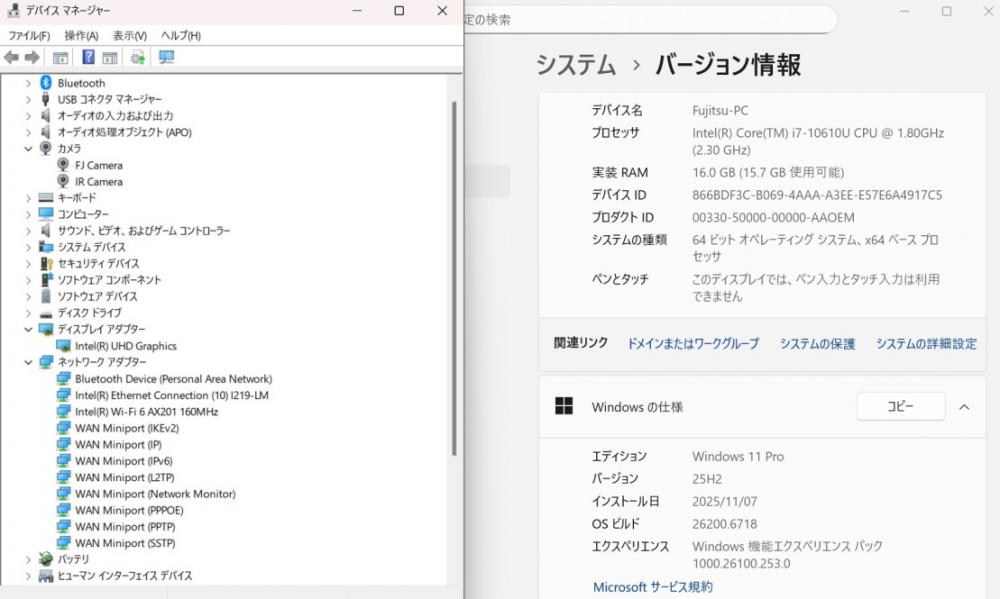Open the ヘルプ(H) menu

click(180, 36)
